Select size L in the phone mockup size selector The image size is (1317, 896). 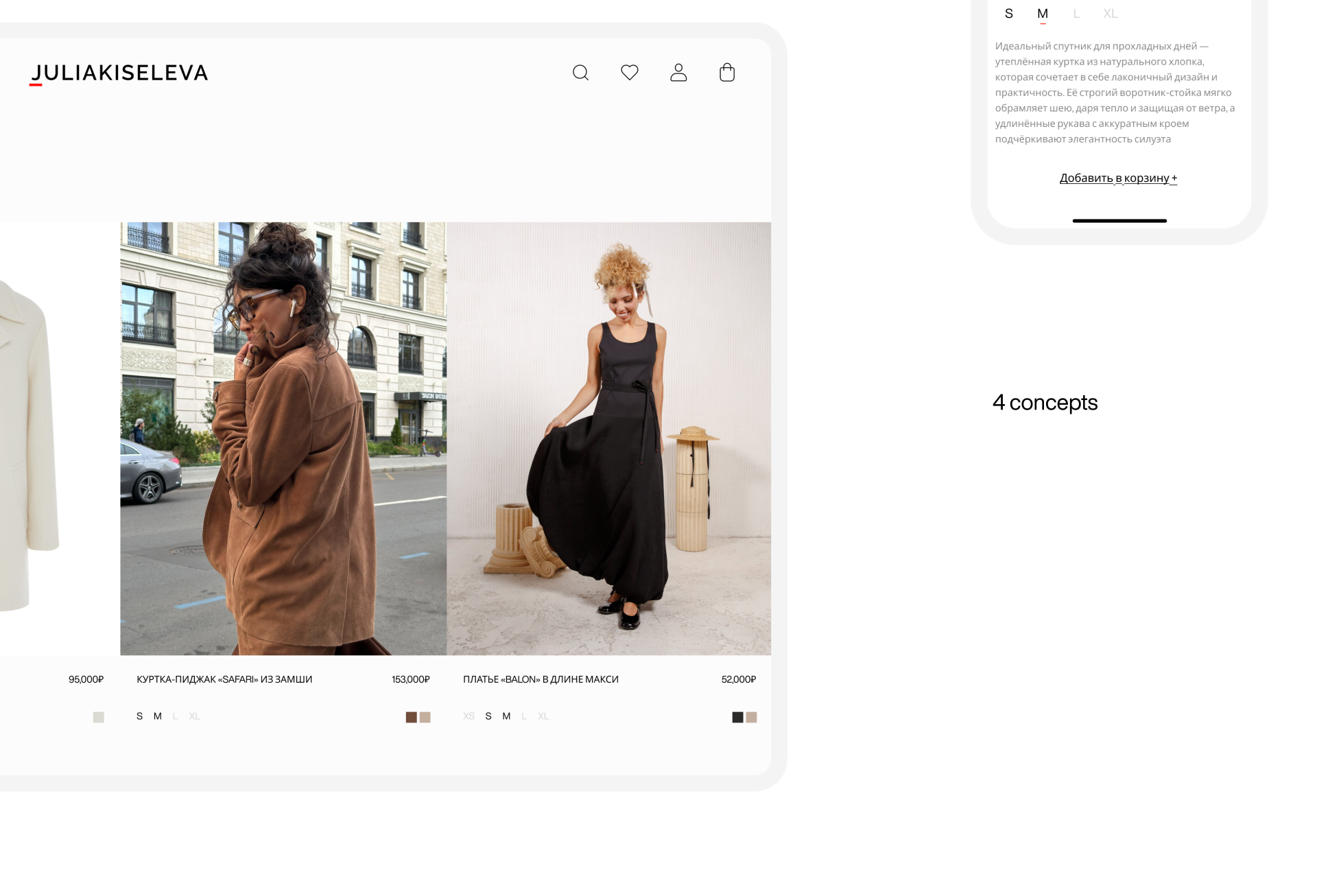(1076, 13)
